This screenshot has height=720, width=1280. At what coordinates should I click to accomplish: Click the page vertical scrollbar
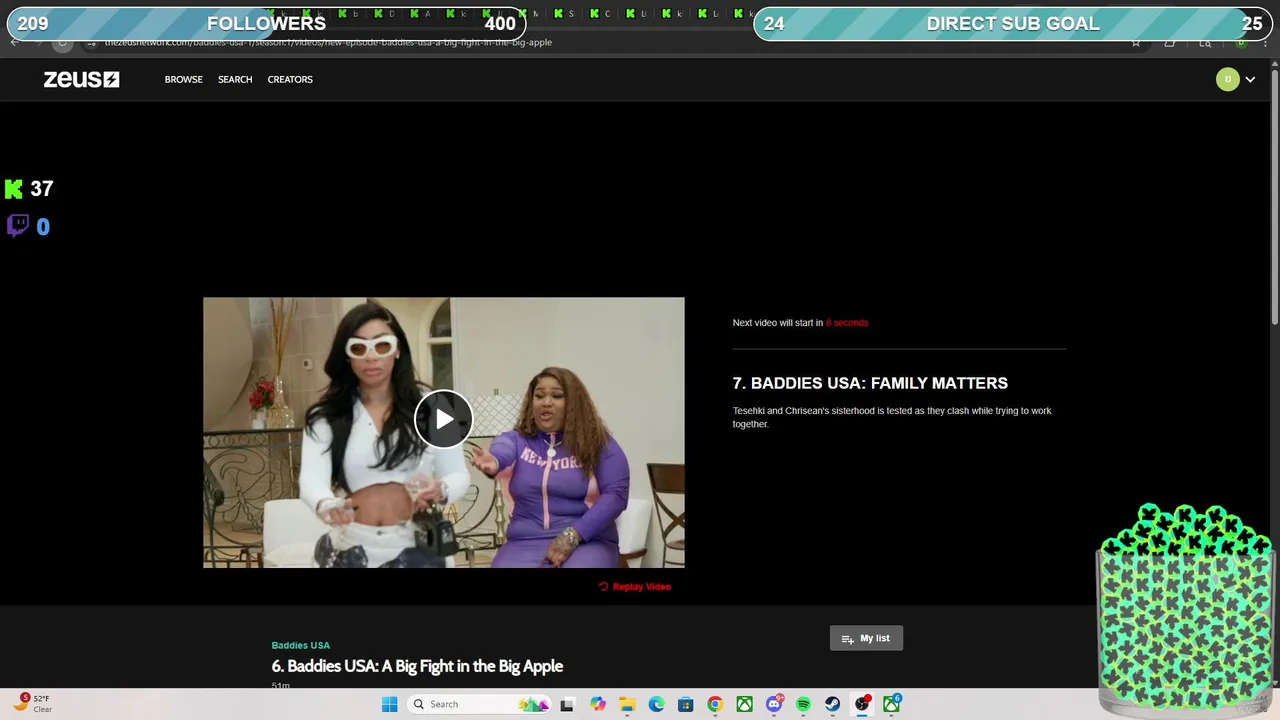coord(1274,195)
